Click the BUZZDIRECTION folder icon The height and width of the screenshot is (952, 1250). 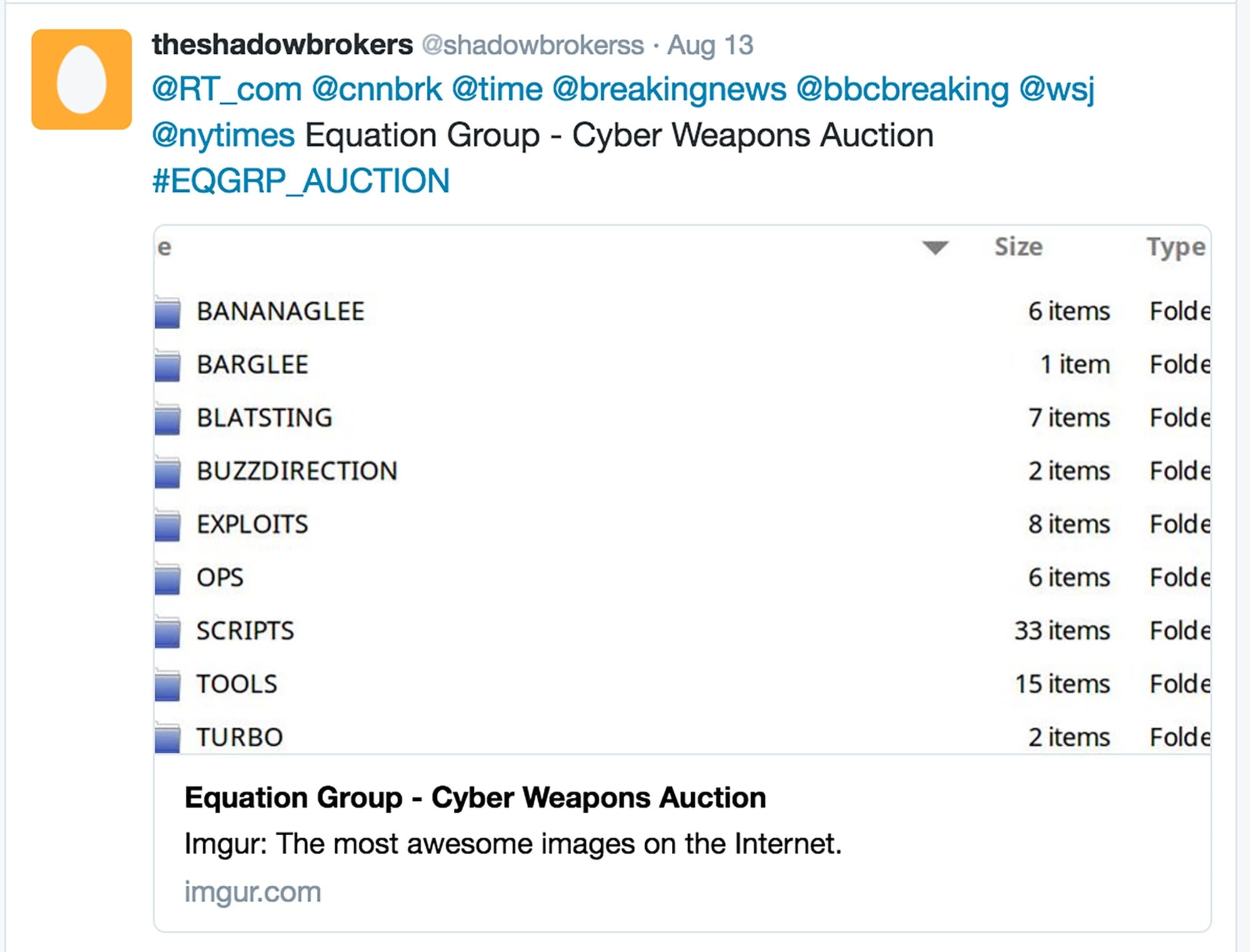pos(167,472)
